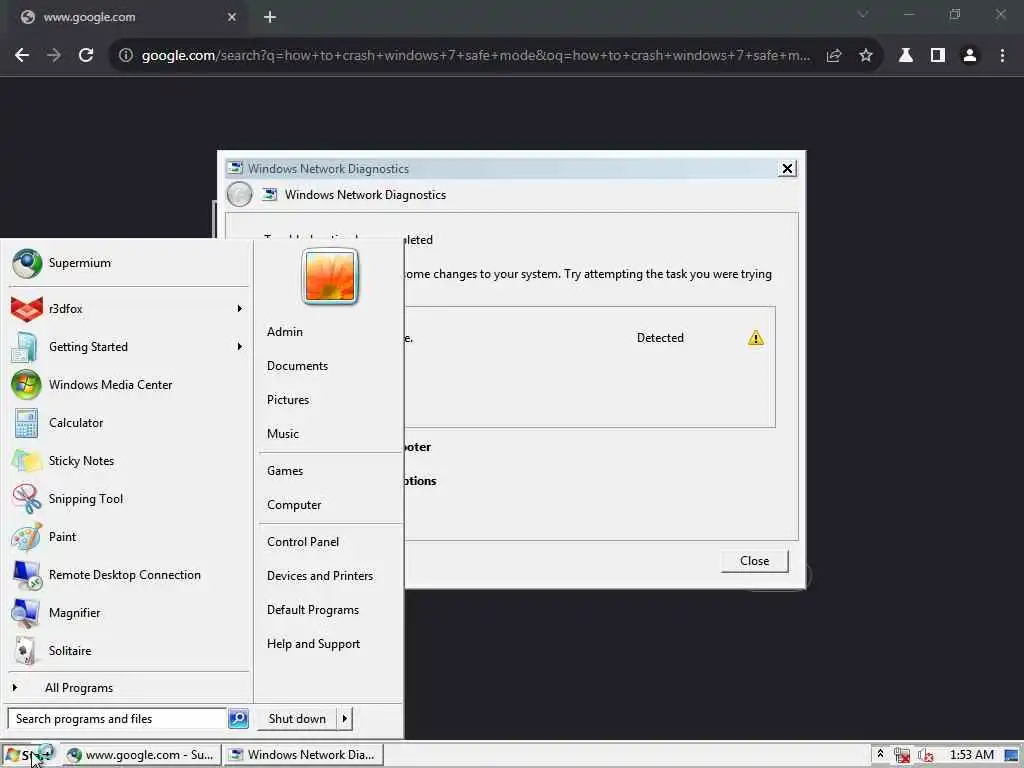Screen dimensions: 1024x768
Task: Open Remote Desktop Connection
Action: click(x=128, y=575)
